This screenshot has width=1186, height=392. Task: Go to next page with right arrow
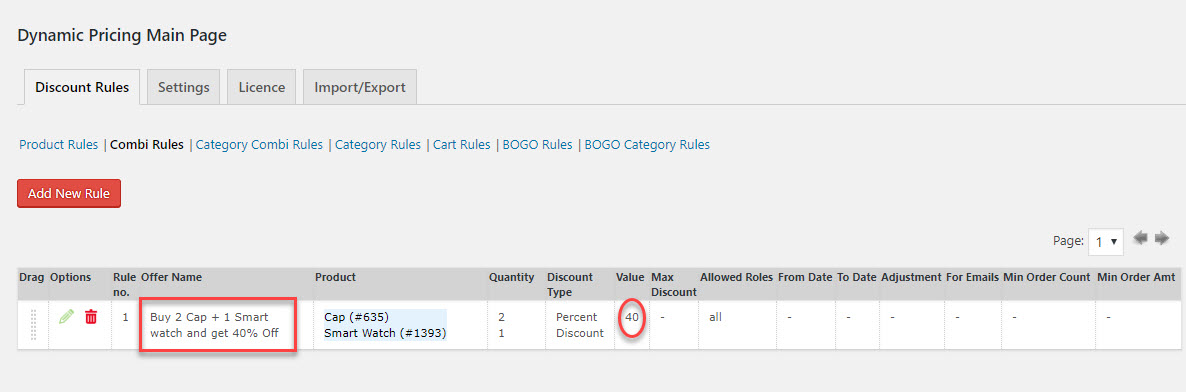(1162, 239)
